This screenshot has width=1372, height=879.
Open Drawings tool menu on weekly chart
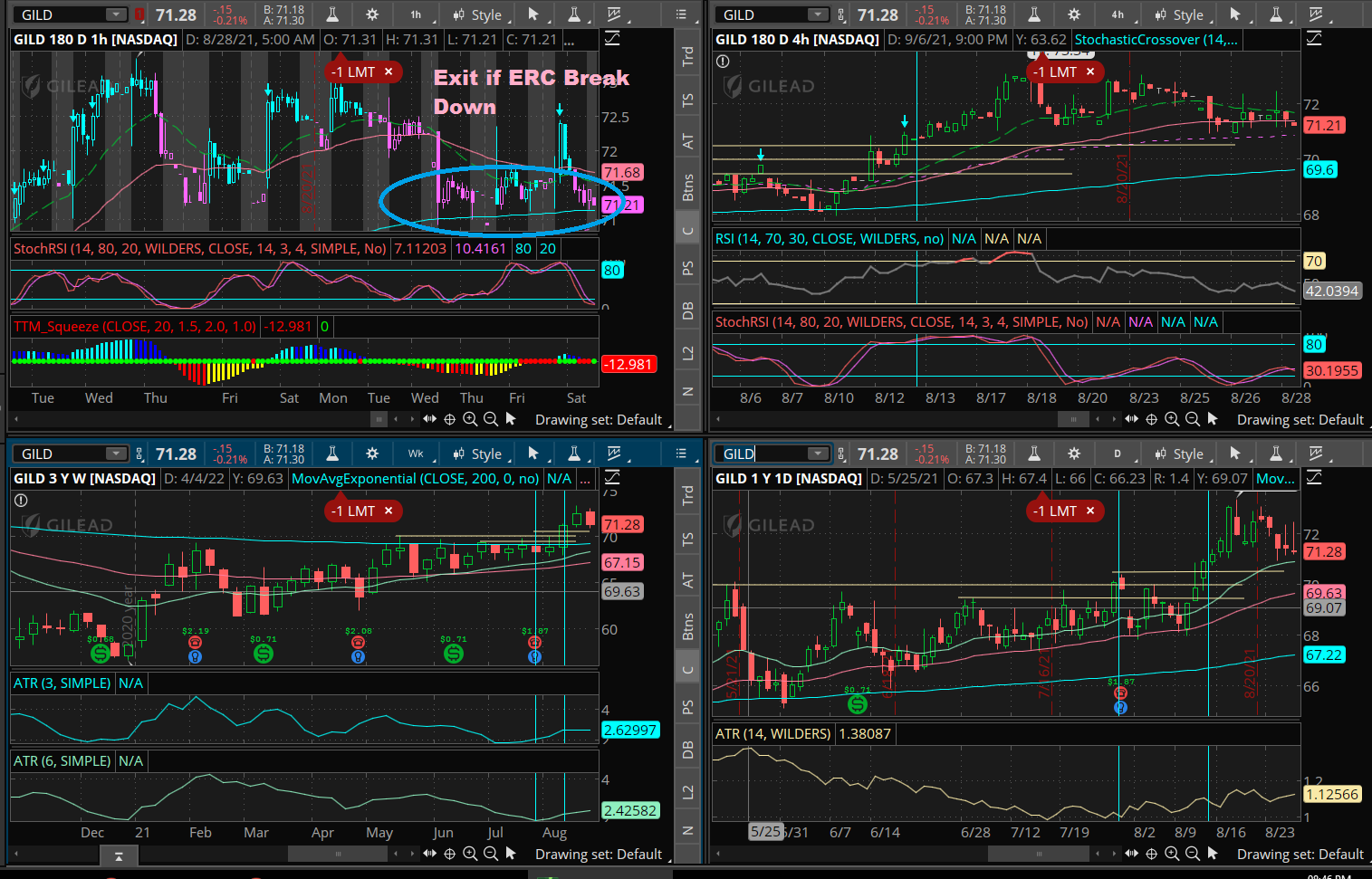[x=615, y=454]
